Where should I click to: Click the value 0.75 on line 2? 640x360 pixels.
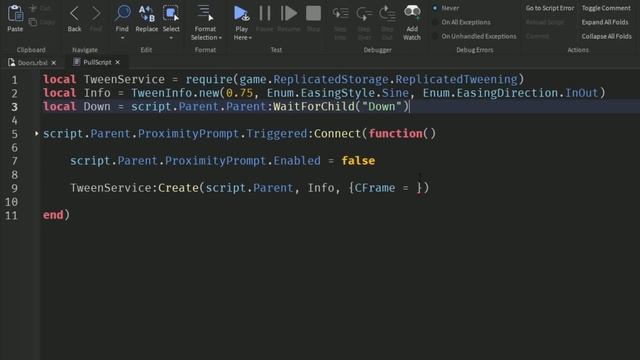(x=239, y=93)
